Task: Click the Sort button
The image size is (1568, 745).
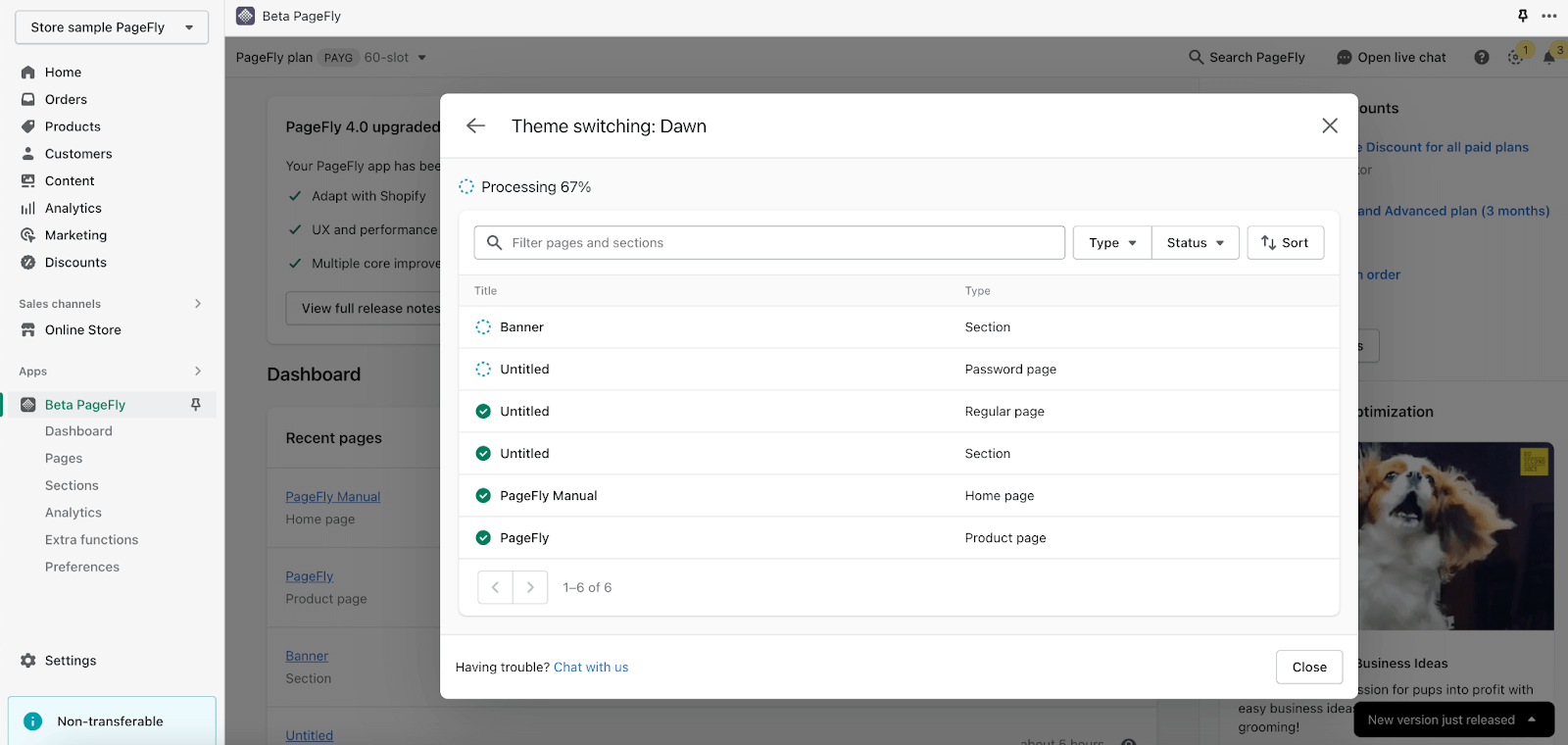Action: (x=1285, y=242)
